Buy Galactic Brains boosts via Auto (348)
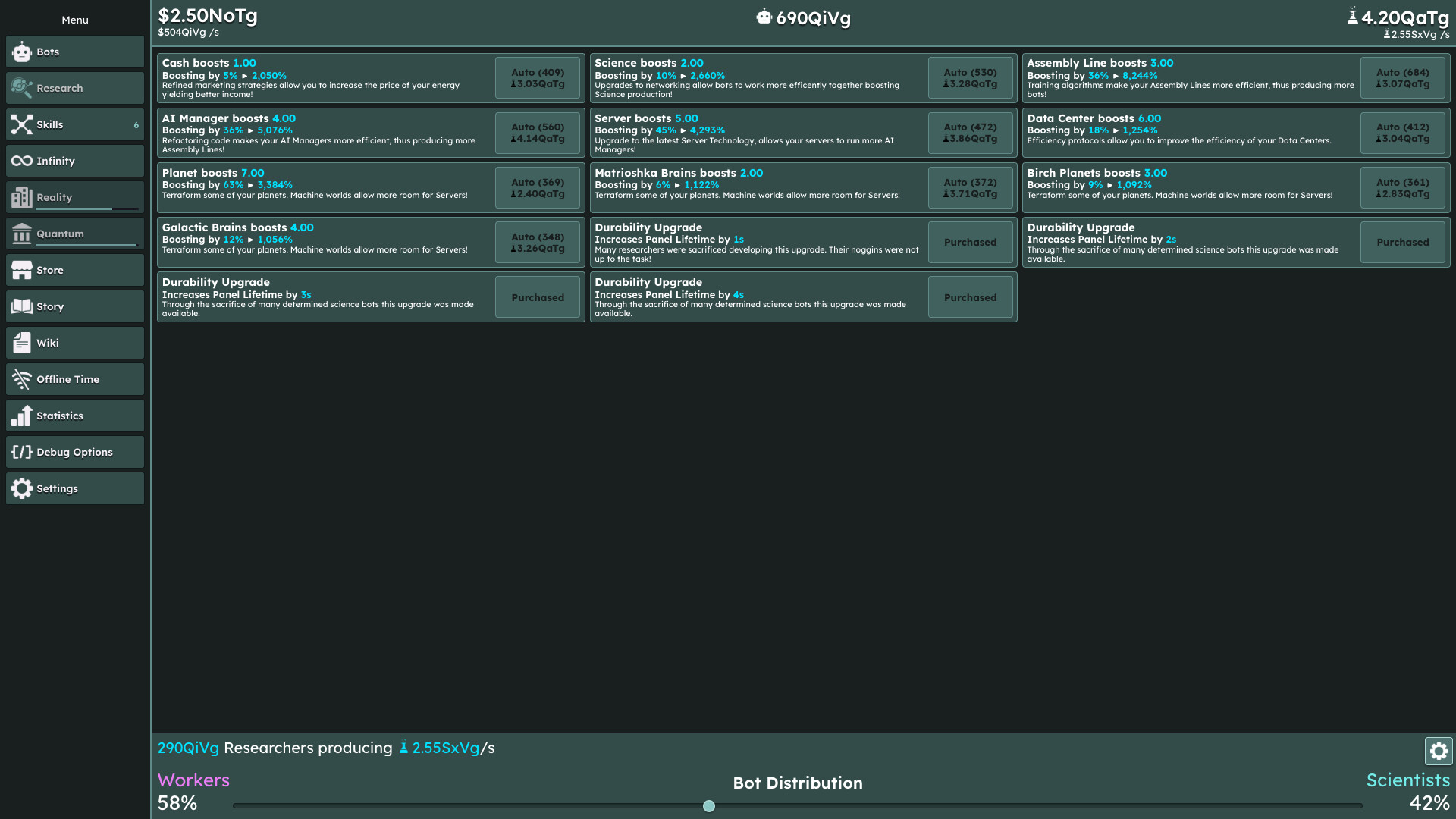 538,242
